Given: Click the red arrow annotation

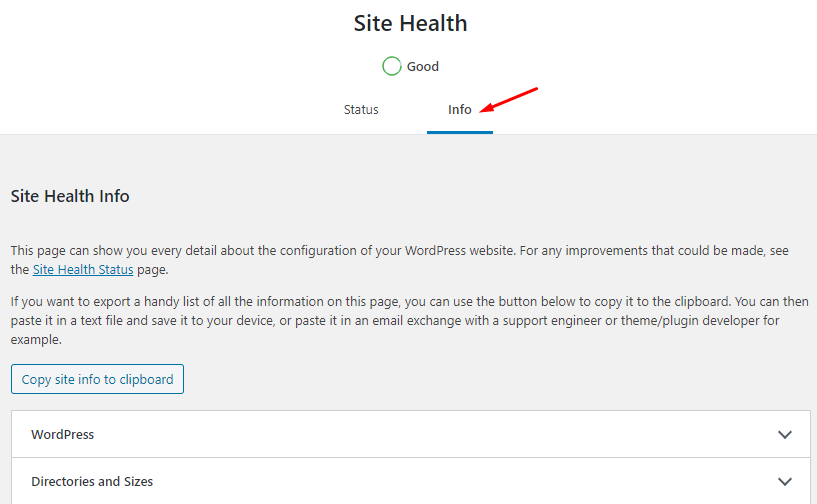Looking at the screenshot, I should (x=508, y=100).
